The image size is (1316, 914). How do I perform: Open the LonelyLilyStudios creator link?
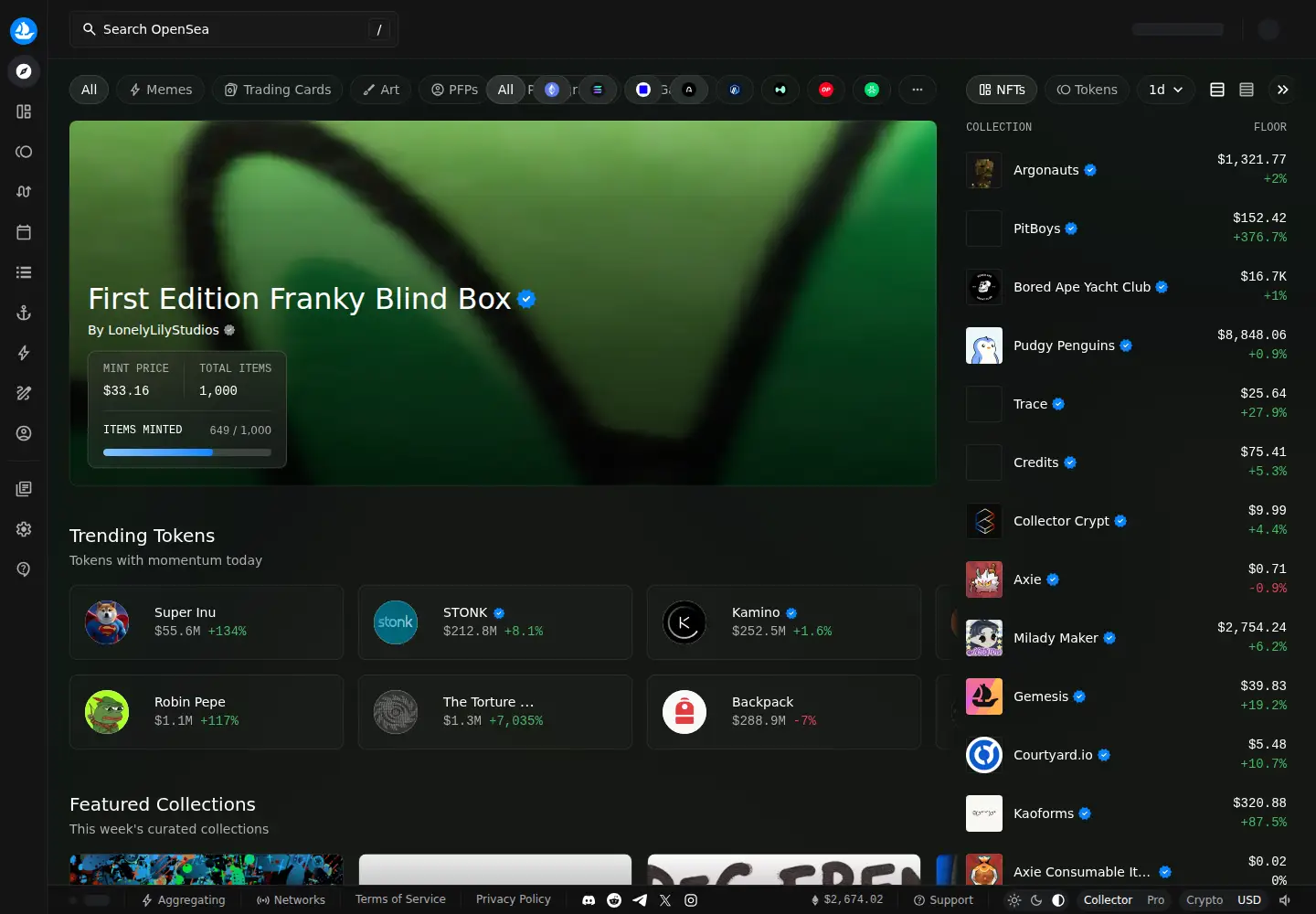point(164,330)
